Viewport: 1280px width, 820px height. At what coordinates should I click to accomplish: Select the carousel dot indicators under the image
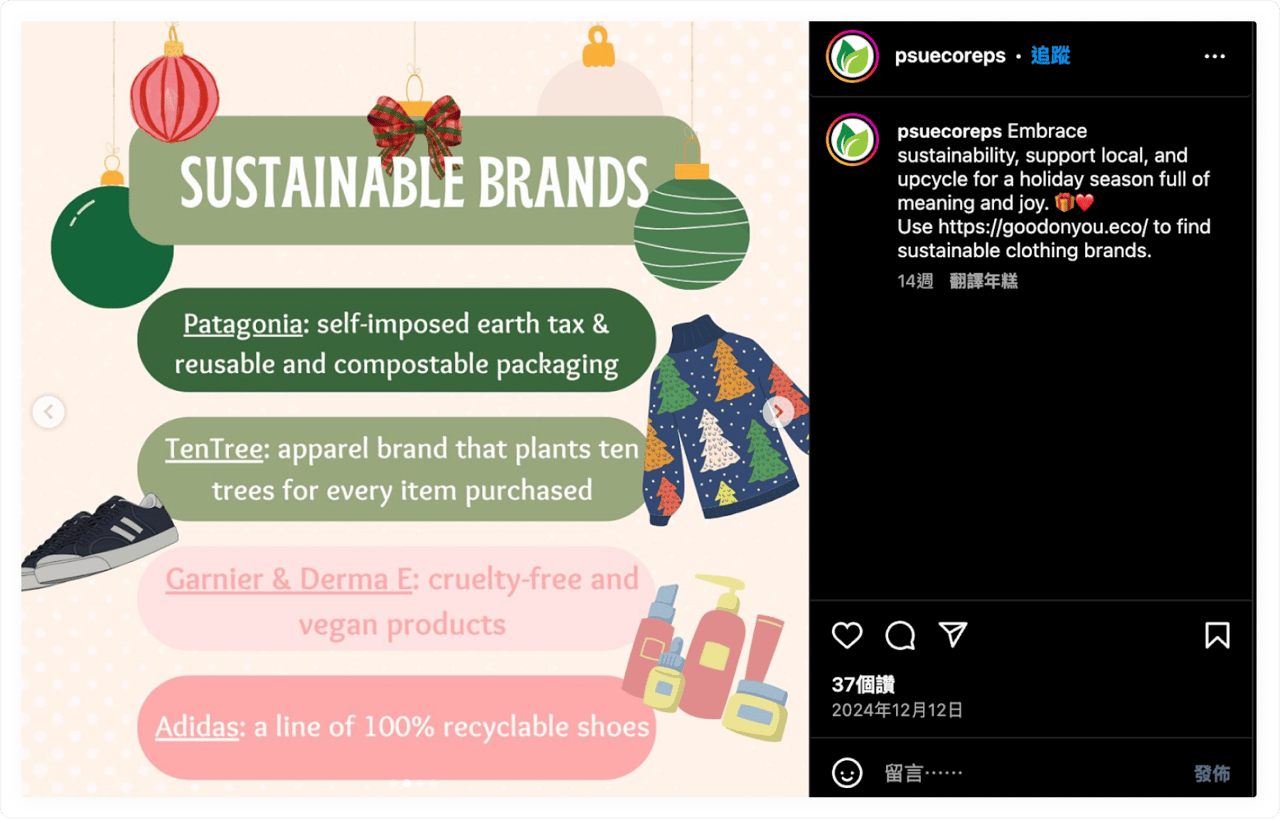click(x=415, y=783)
